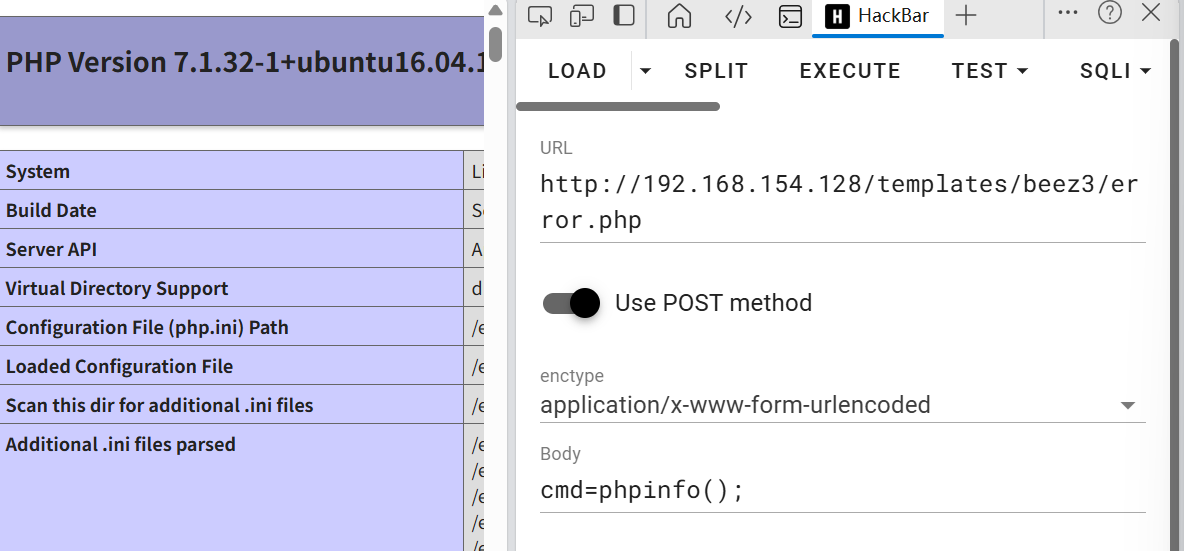Click Additional .ini files parsed label

point(121,445)
